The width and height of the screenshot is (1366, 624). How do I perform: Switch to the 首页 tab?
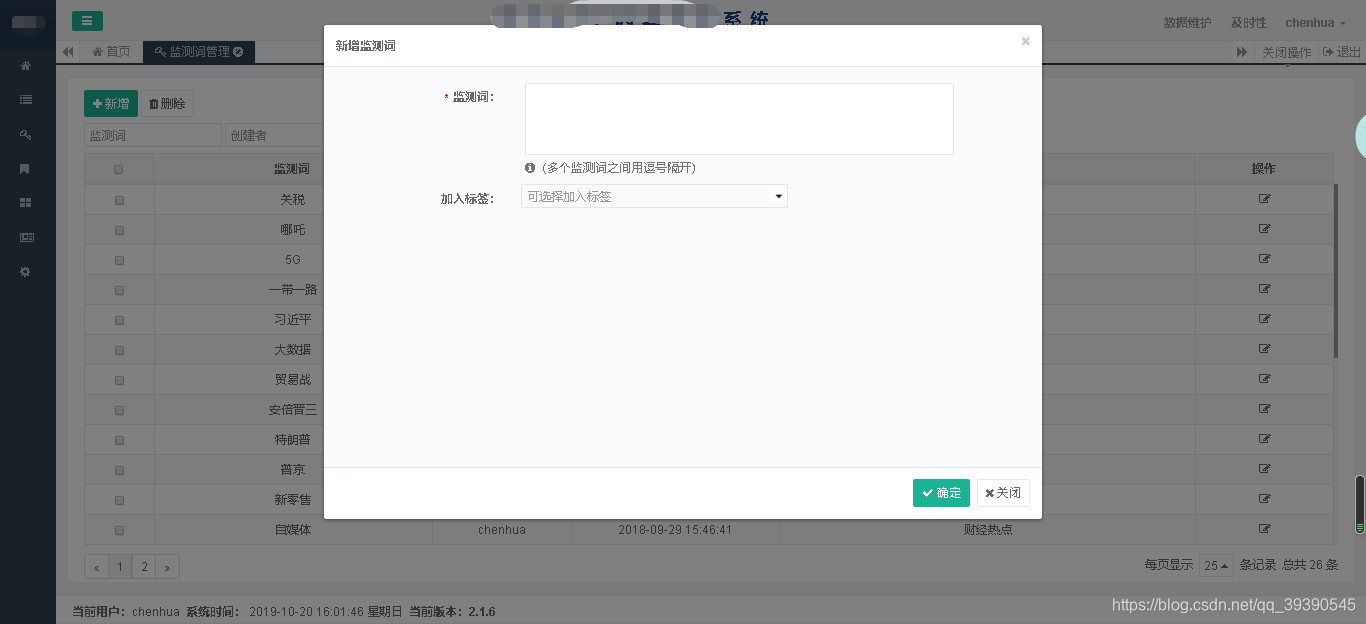pyautogui.click(x=110, y=51)
